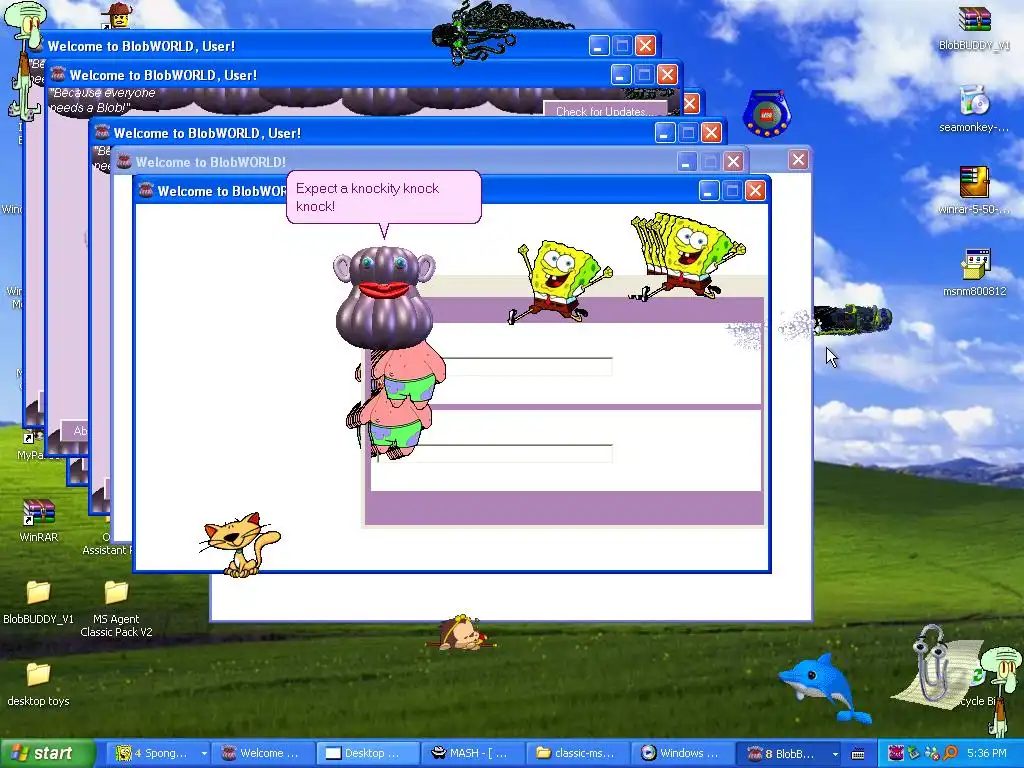Close the inactive 'Welcome to BlobWORLD!' window
This screenshot has width=1024, height=768.
733,161
